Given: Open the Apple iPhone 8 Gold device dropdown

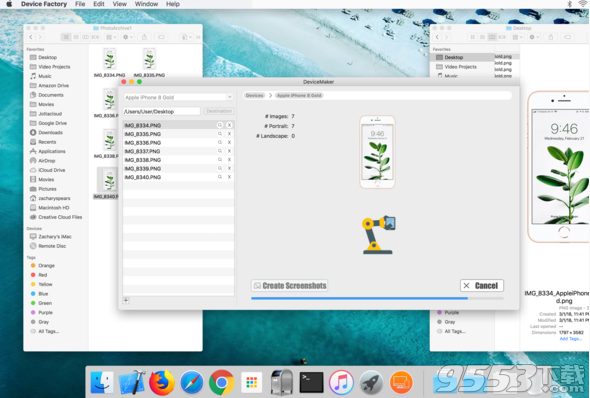Looking at the screenshot, I should click(x=178, y=97).
